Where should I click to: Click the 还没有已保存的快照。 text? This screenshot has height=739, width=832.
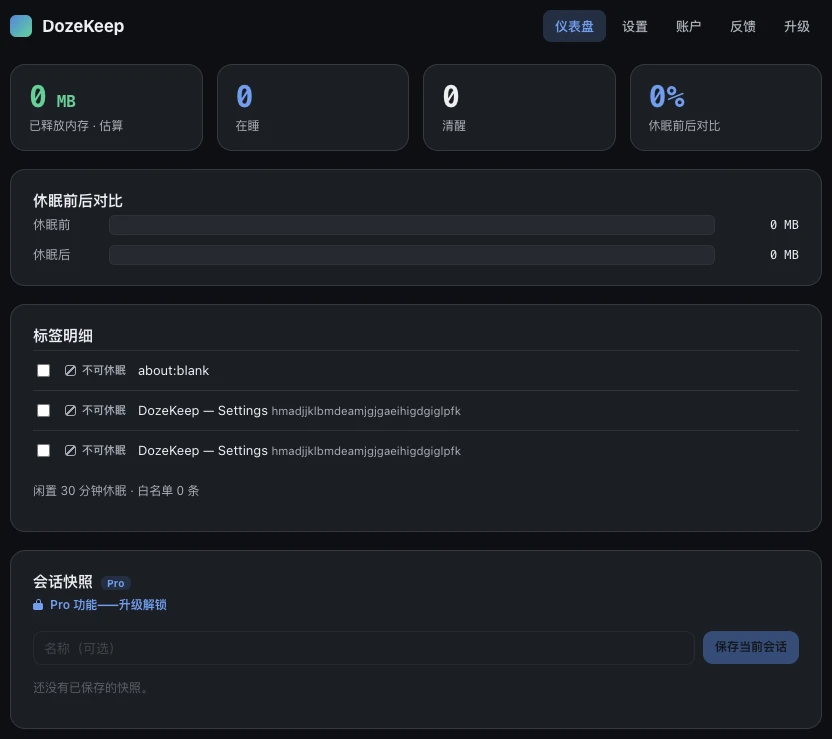coord(91,688)
